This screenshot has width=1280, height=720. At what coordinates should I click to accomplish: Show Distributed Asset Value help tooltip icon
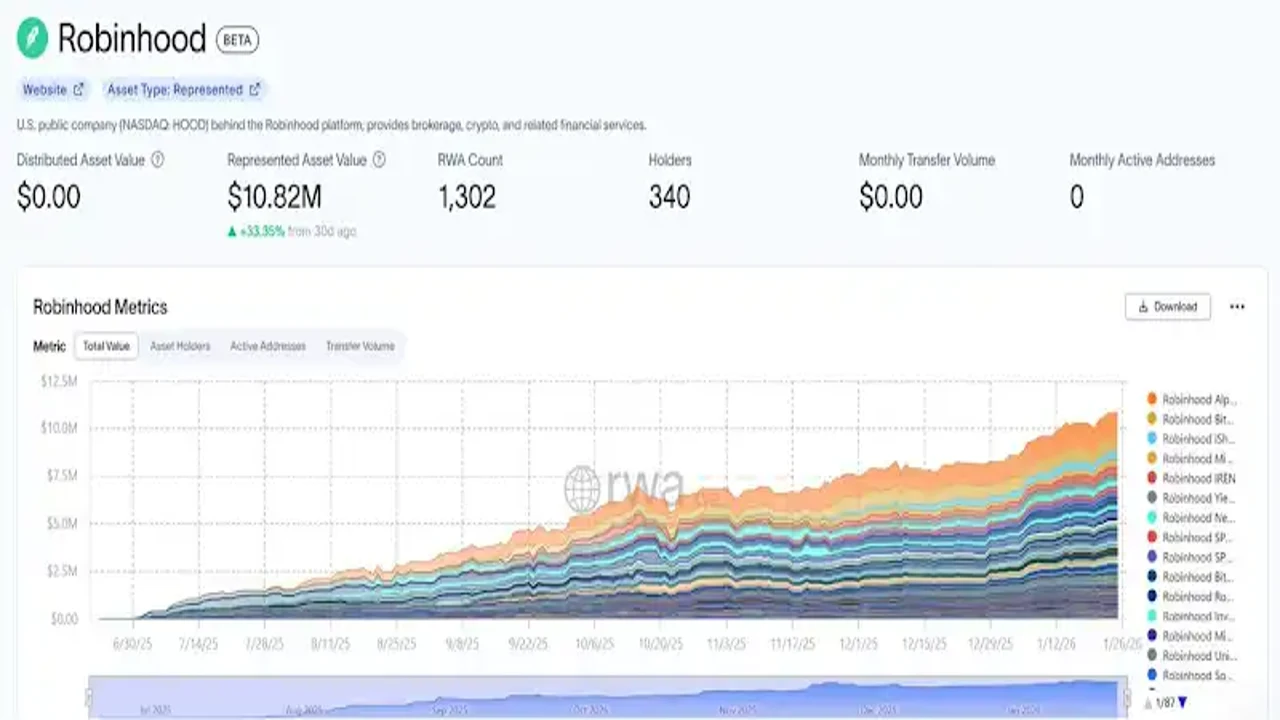point(157,160)
